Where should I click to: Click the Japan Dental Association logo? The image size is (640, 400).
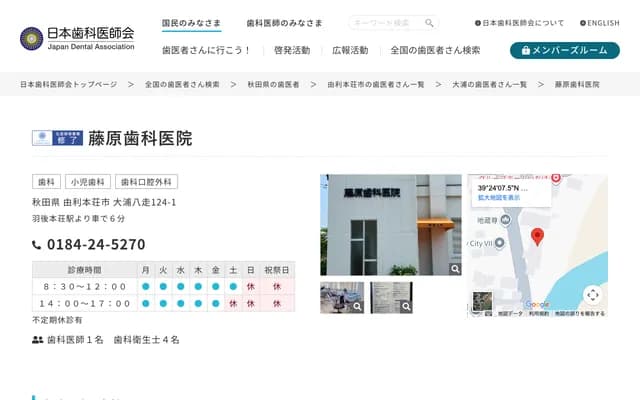[77, 39]
